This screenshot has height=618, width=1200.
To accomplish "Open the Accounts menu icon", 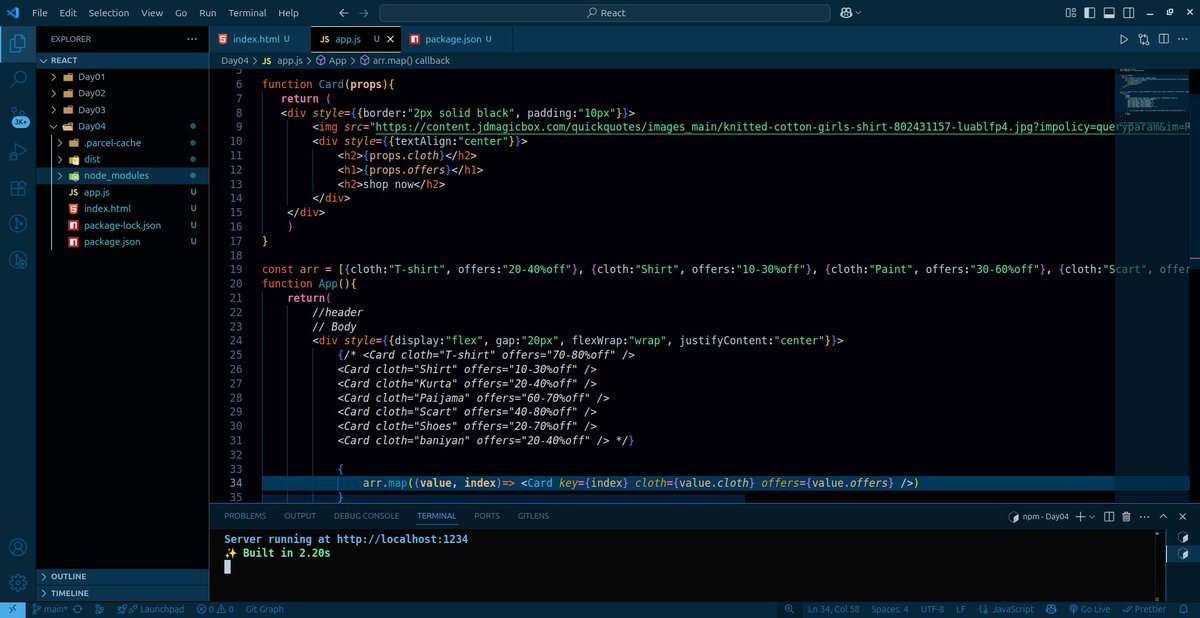I will [18, 547].
